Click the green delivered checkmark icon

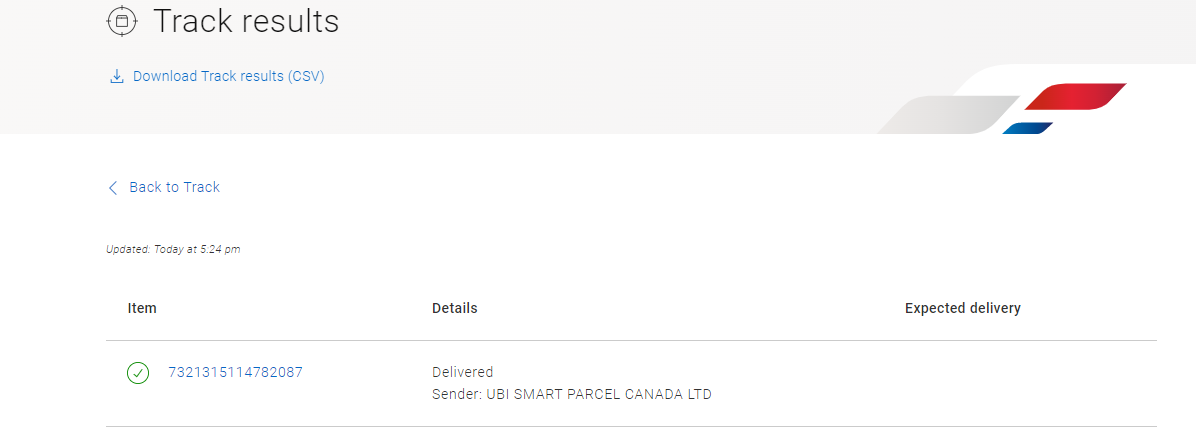coord(138,373)
